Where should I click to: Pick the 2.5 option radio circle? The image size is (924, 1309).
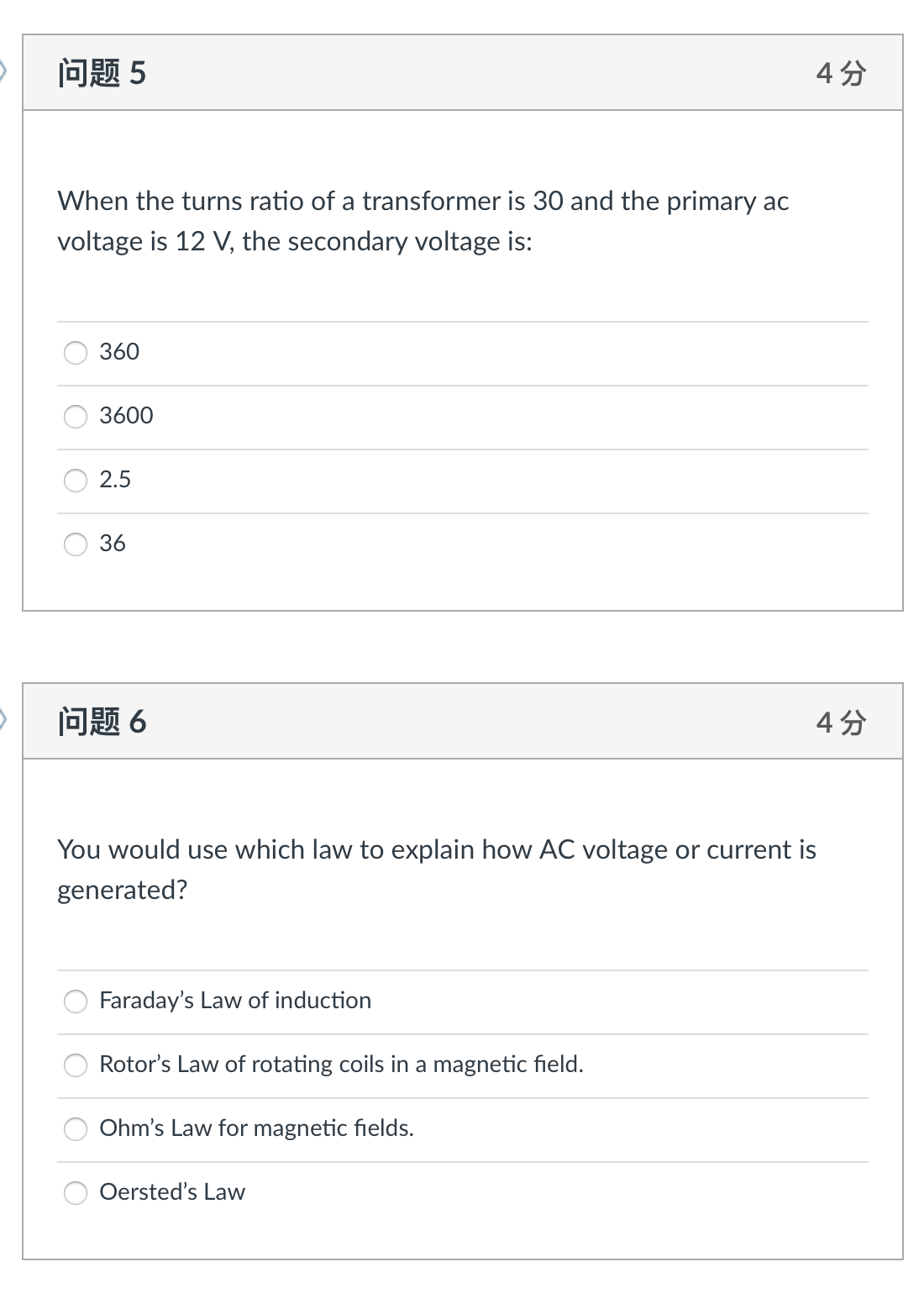click(76, 481)
